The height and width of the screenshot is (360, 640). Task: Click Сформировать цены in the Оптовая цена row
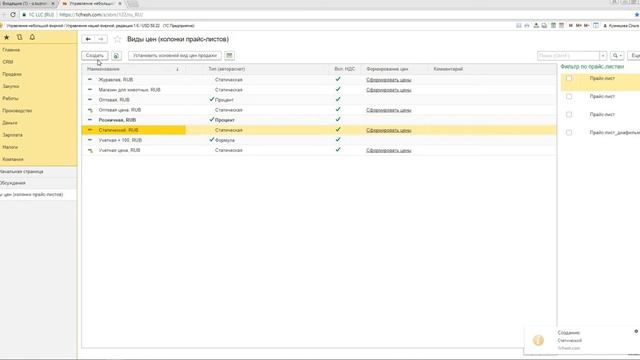(x=389, y=110)
